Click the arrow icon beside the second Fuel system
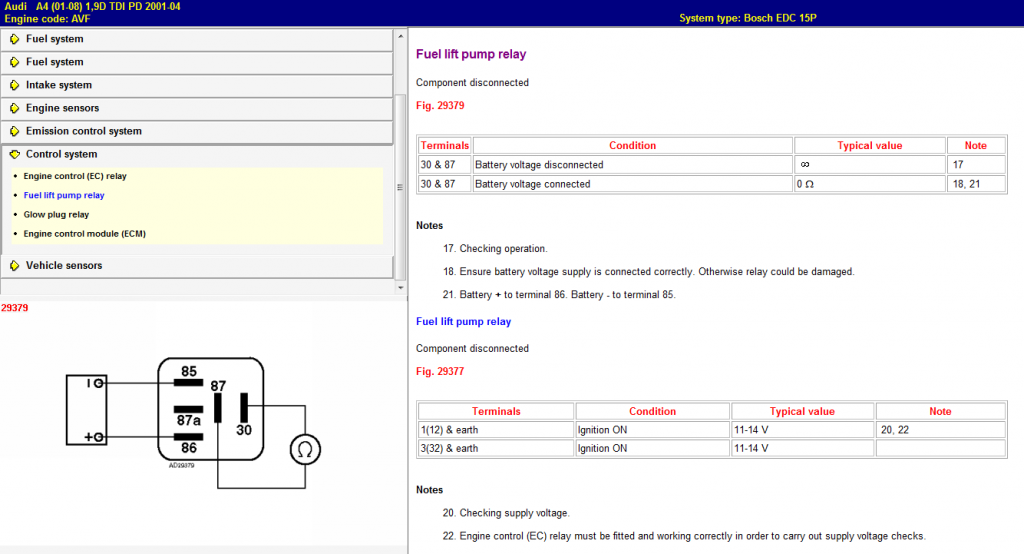 coord(14,62)
